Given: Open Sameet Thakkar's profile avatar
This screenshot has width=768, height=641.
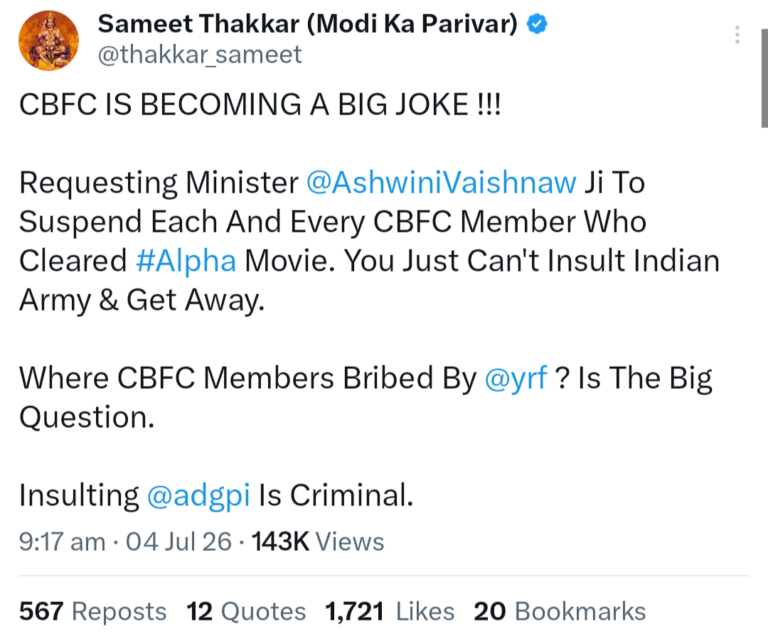Looking at the screenshot, I should tap(48, 41).
